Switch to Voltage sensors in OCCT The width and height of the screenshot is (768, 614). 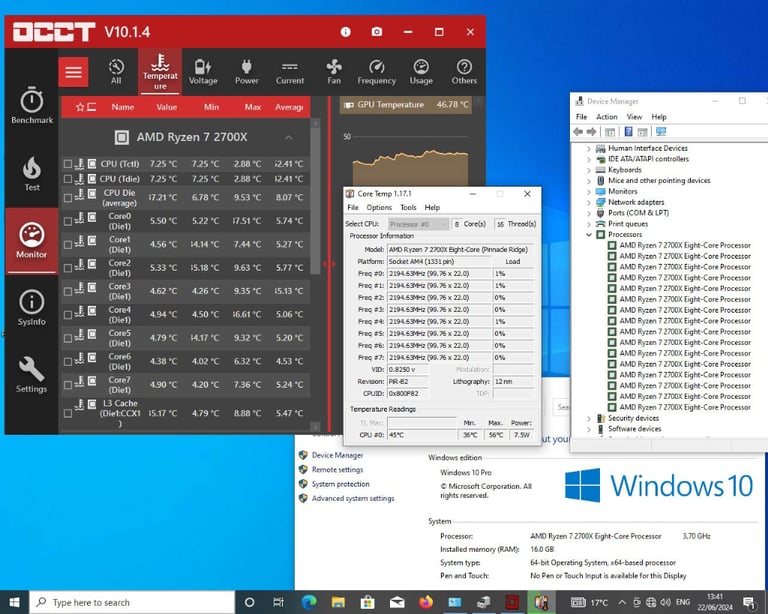(x=203, y=71)
